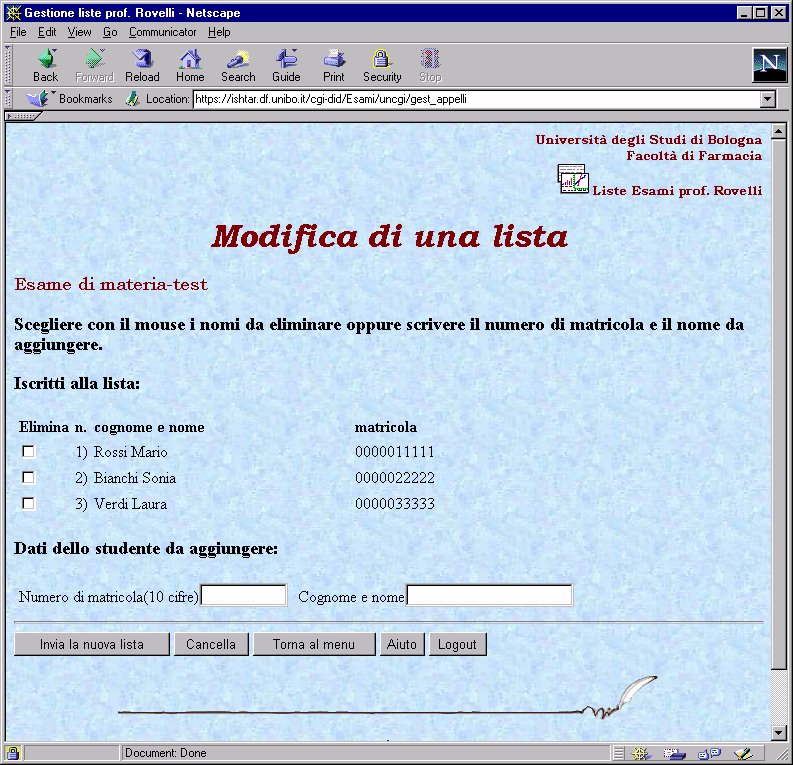Click the page proxy icon beside Location
Viewport: 793px width, 765px height.
click(x=133, y=98)
